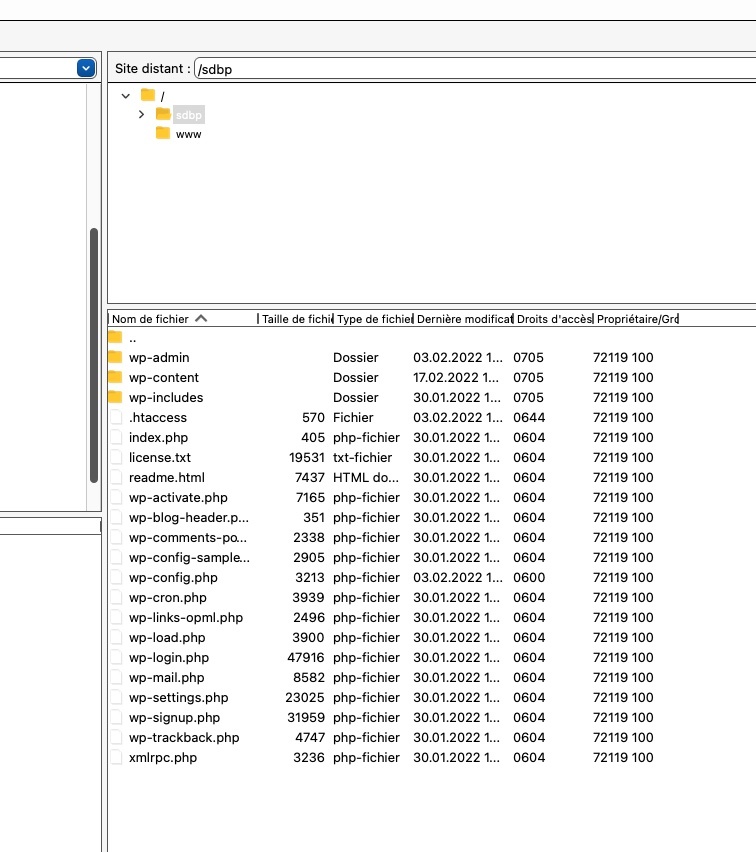Screen dimensions: 756x852
Task: Click the wp-config.php file icon
Action: (116, 577)
